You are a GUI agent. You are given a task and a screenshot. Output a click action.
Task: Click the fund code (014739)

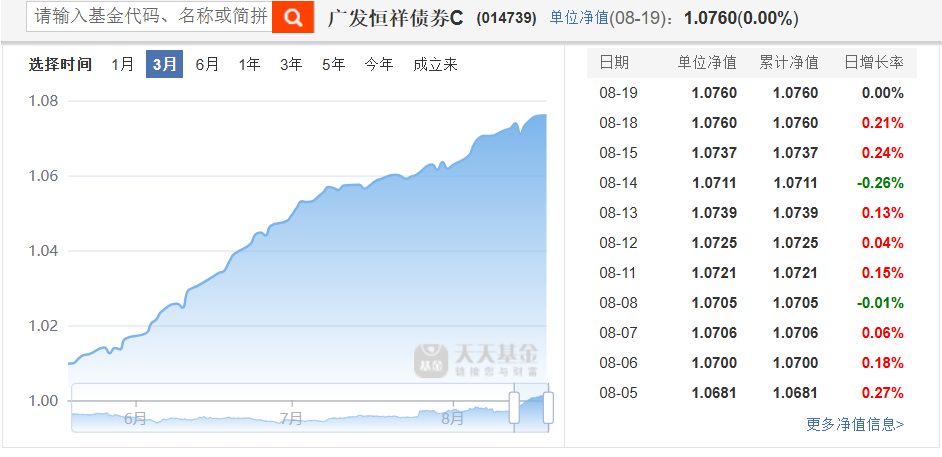point(506,18)
